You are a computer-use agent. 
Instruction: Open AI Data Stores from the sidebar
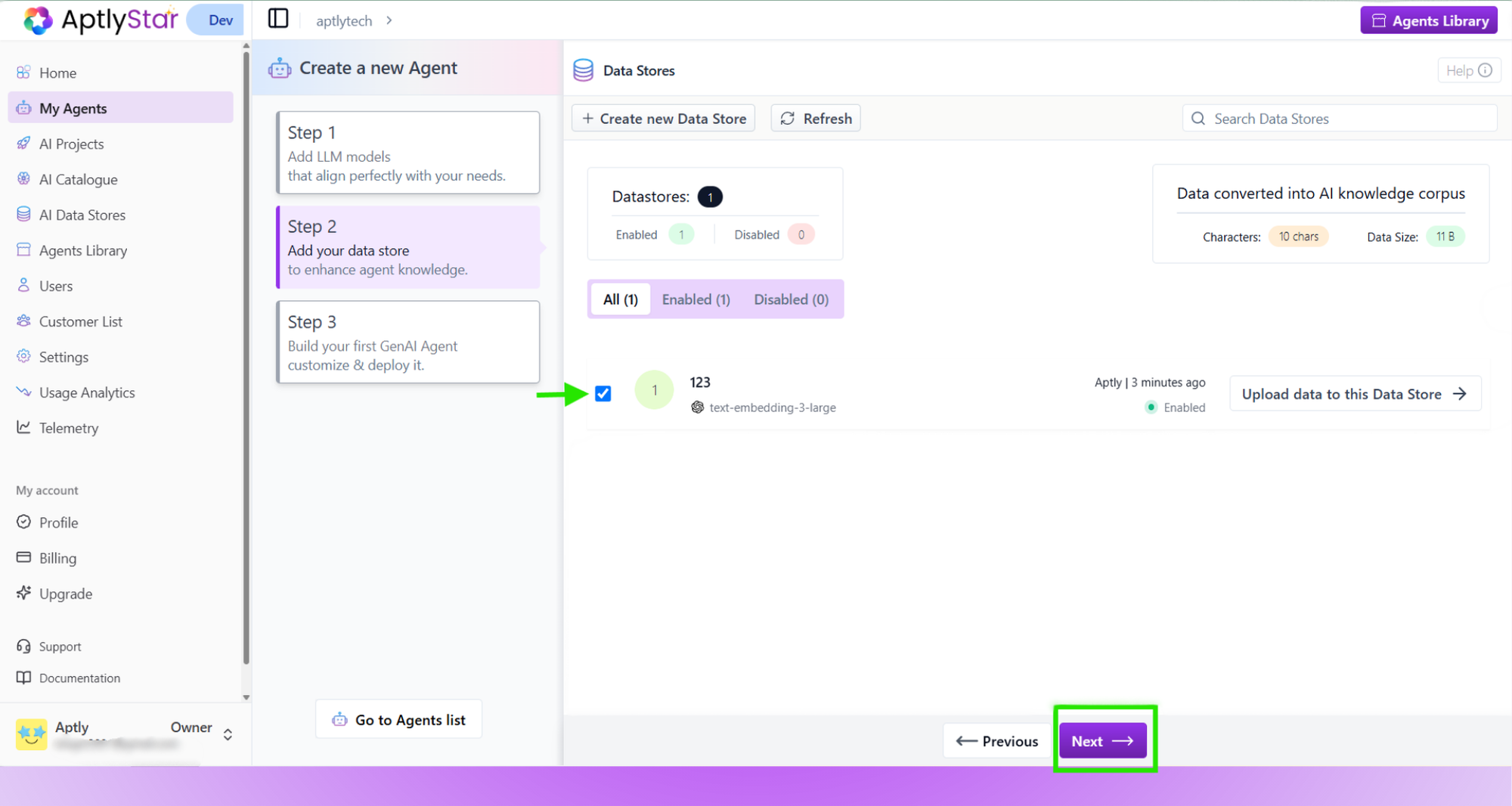click(23, 215)
